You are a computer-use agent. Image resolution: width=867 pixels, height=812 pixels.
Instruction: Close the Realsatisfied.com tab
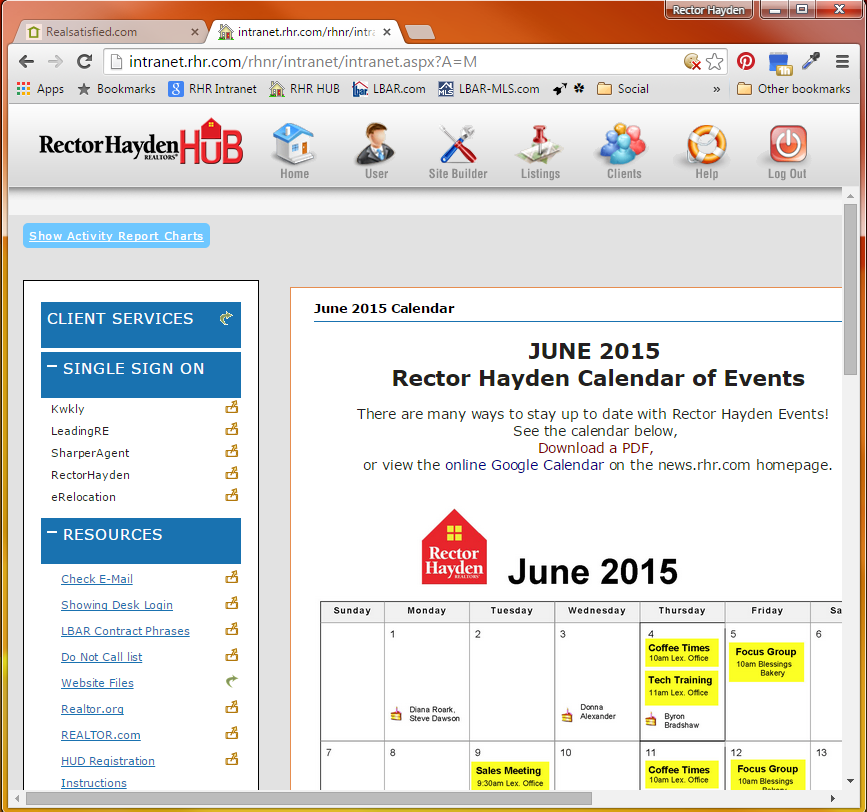coord(195,32)
